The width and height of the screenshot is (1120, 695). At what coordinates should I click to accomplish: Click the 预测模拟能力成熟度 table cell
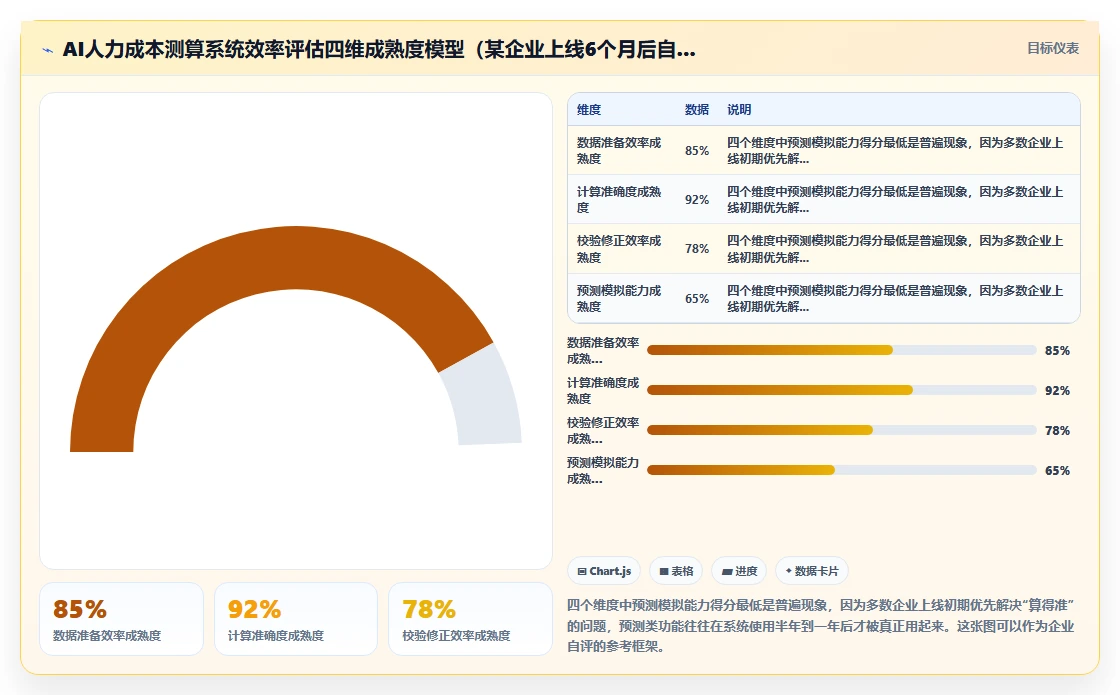click(x=619, y=299)
